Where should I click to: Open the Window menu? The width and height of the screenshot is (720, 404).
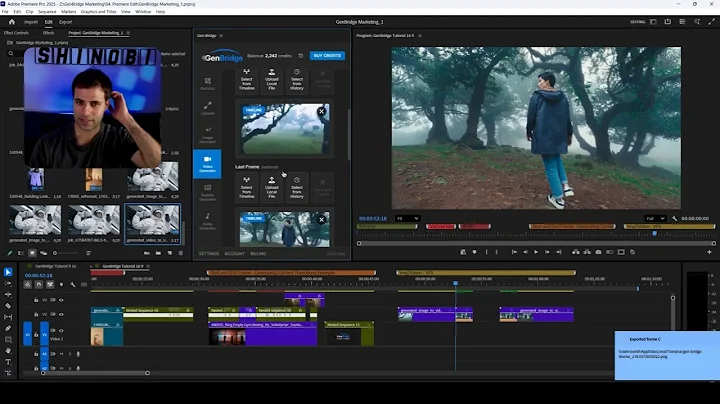point(143,11)
